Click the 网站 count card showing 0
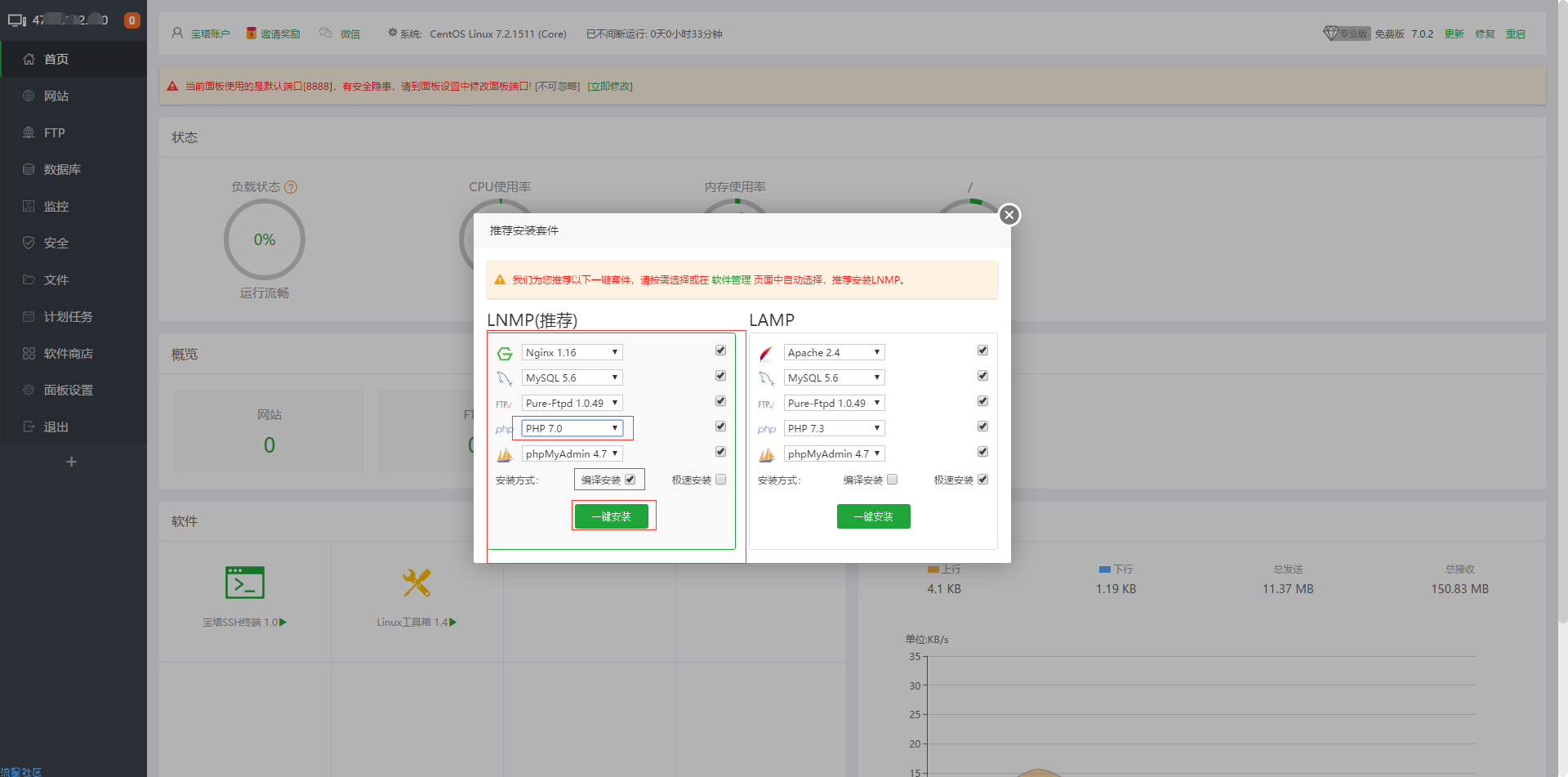Viewport: 1568px width, 777px height. 269,431
